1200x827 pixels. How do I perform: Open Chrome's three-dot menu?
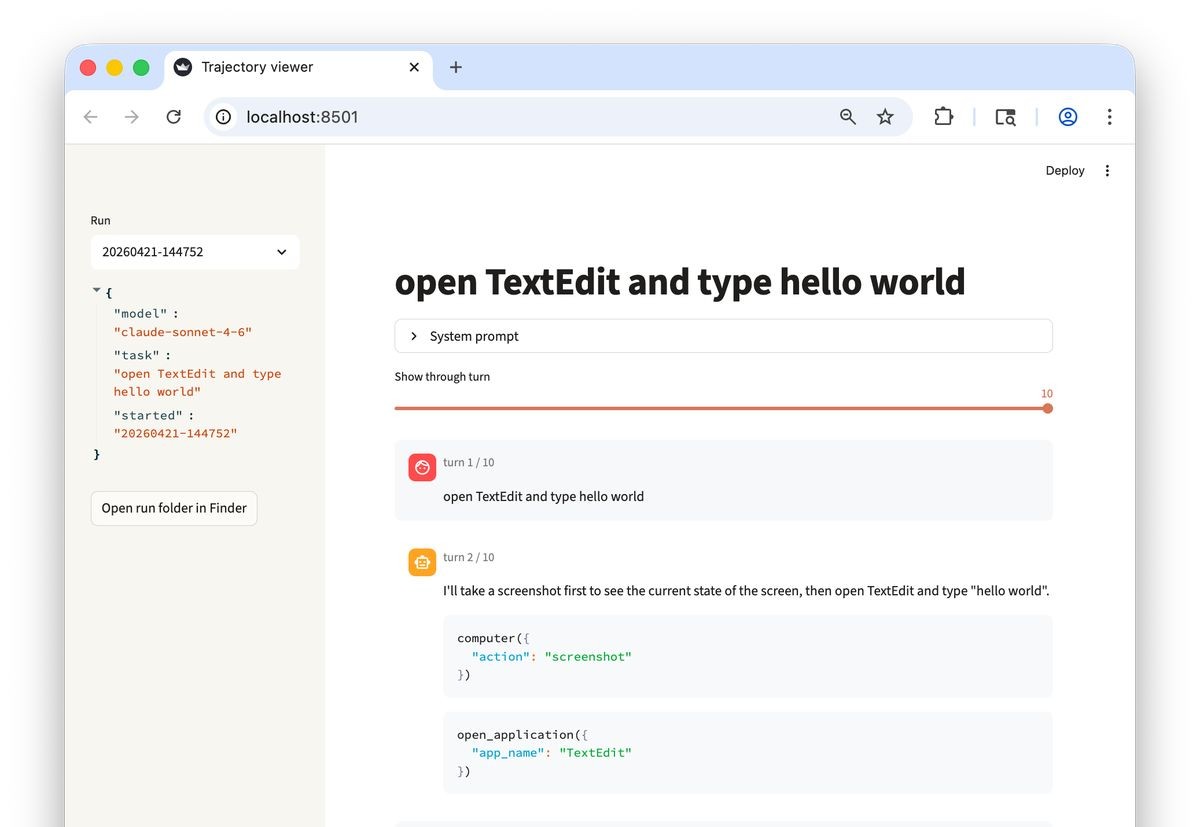click(1109, 117)
